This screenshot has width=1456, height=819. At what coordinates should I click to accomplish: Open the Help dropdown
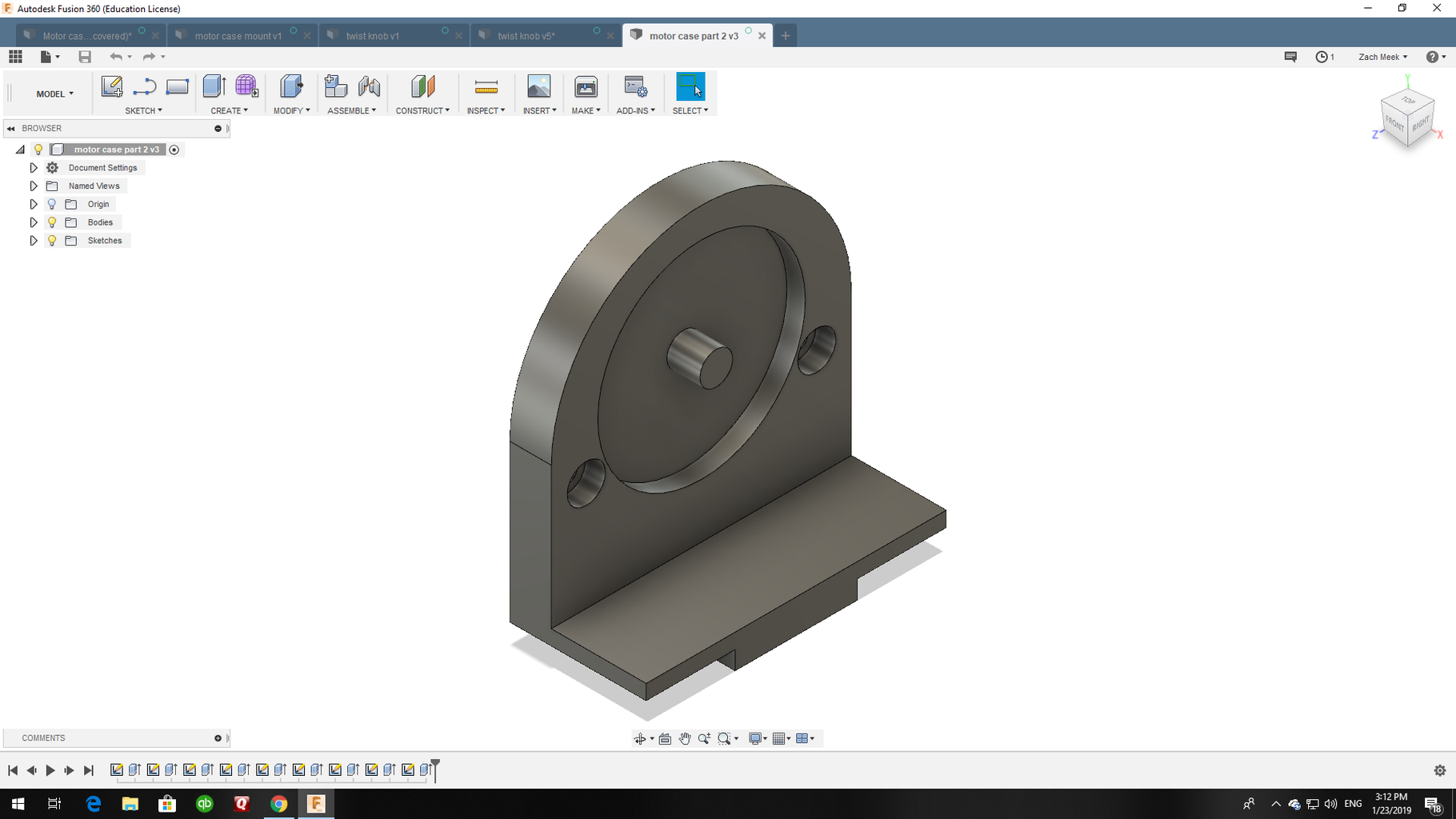[1436, 57]
